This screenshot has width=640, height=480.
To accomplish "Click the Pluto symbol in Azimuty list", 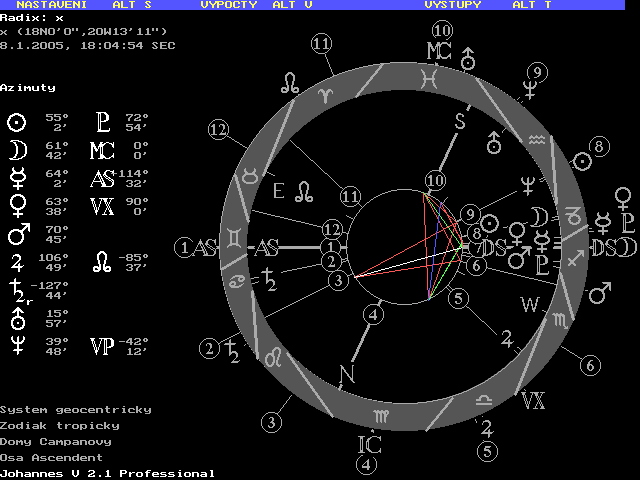I will 102,122.
